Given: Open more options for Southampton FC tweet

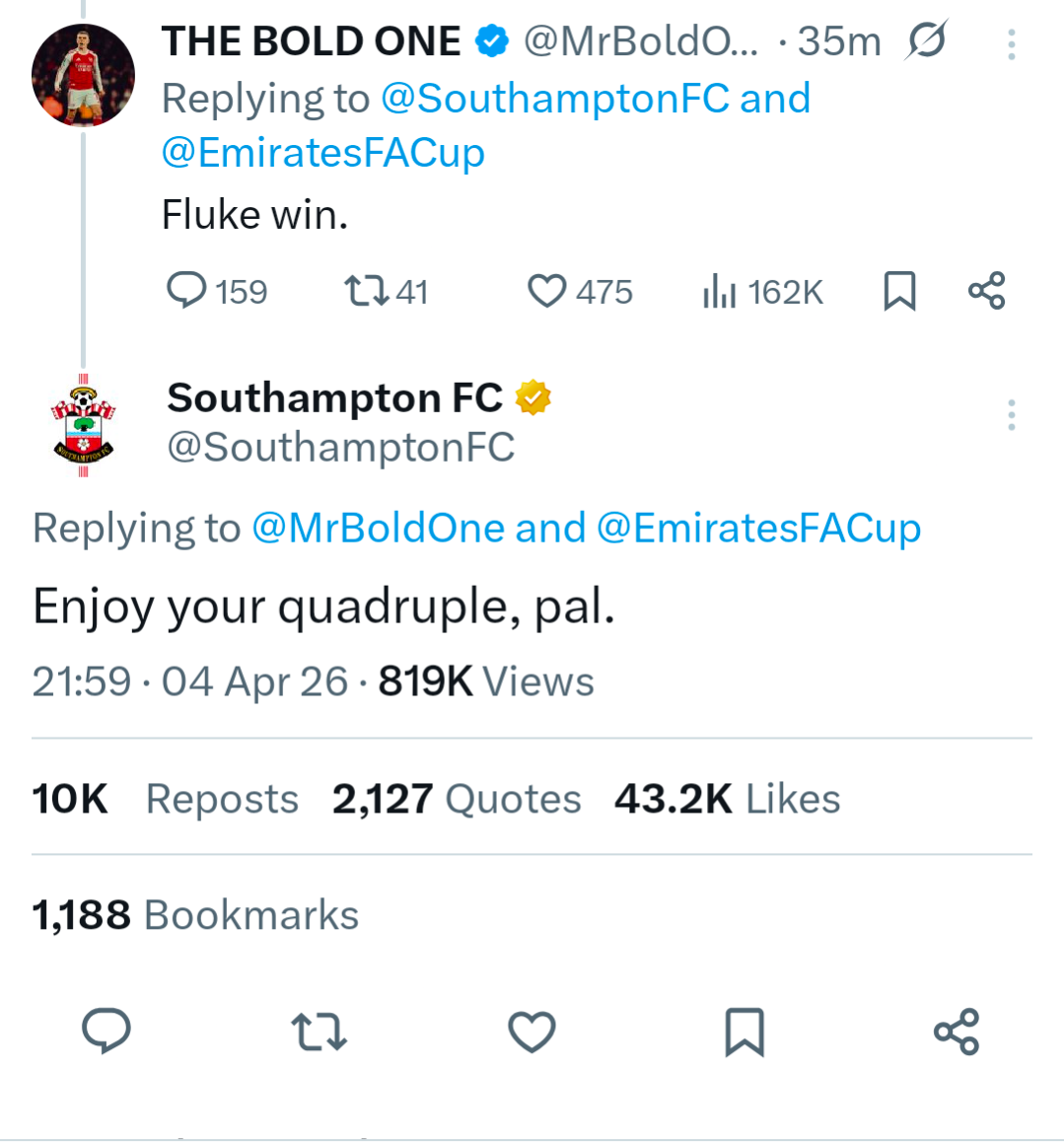Looking at the screenshot, I should click(x=1012, y=415).
